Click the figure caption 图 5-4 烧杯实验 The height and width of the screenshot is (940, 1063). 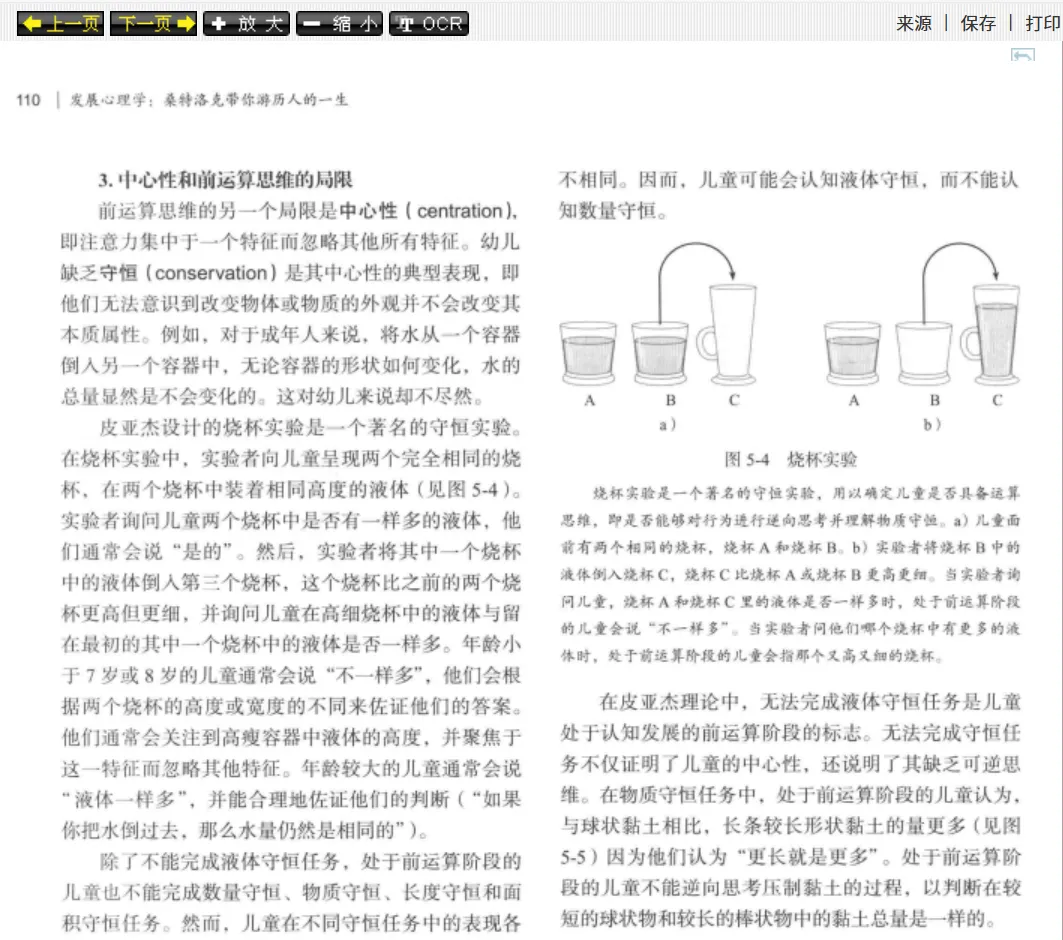pyautogui.click(x=789, y=460)
